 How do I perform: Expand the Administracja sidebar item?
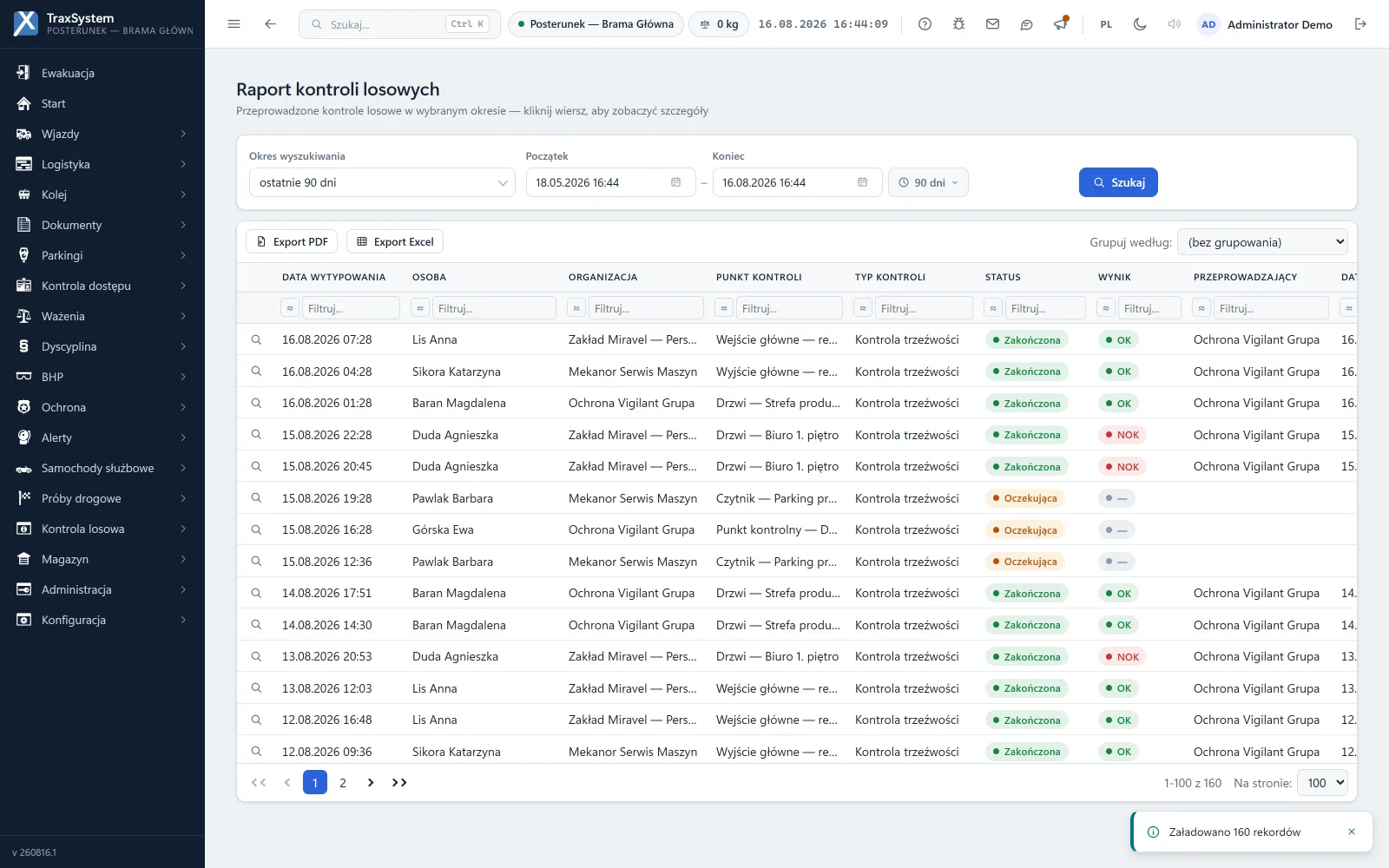102,589
